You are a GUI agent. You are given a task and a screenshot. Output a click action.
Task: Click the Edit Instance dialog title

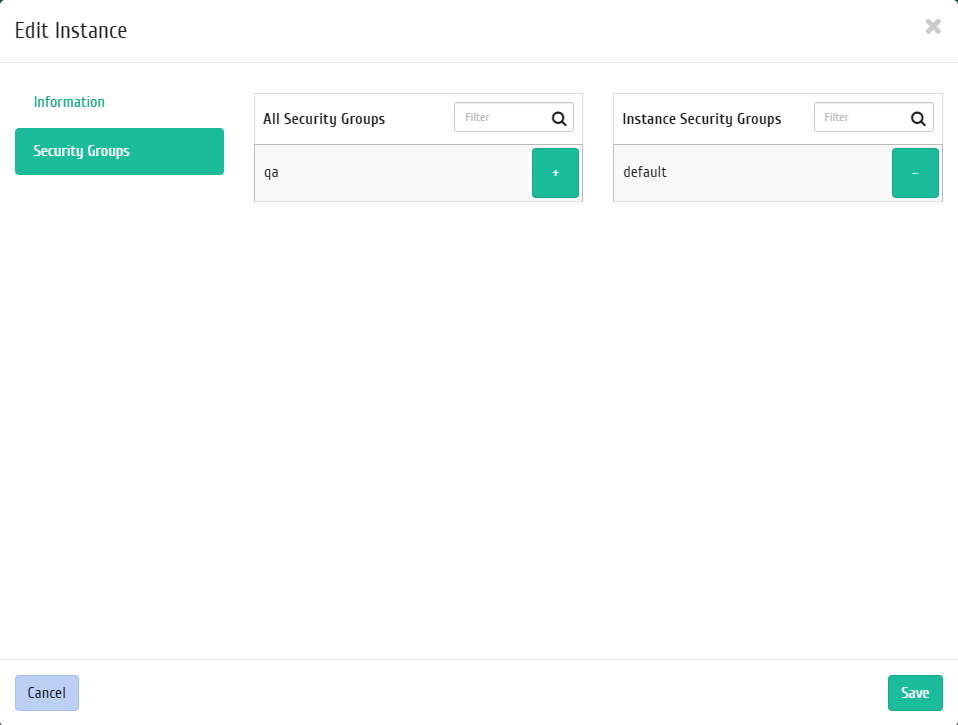pyautogui.click(x=71, y=31)
